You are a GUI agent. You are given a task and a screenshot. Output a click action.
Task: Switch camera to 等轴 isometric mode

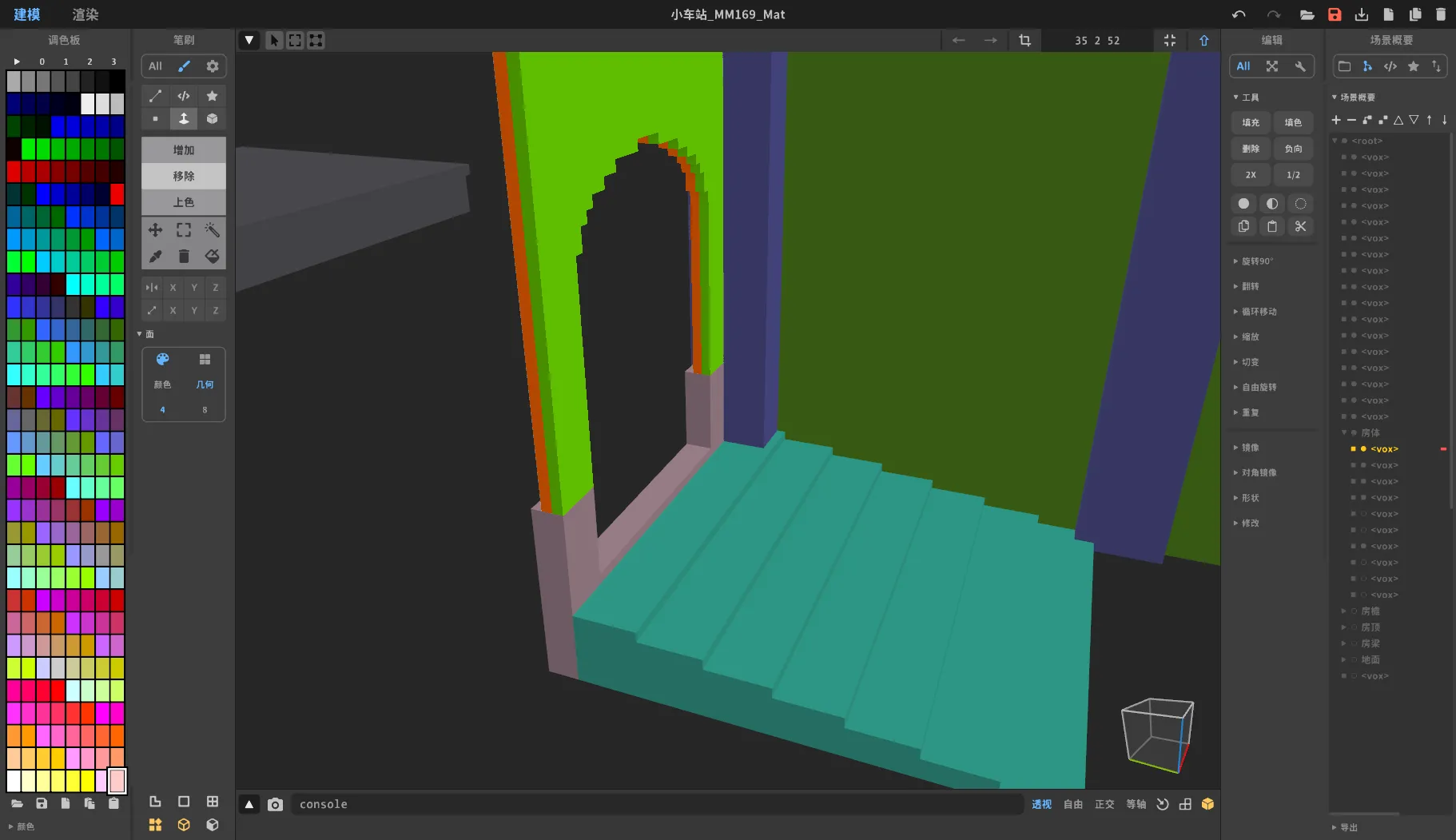pyautogui.click(x=1136, y=804)
